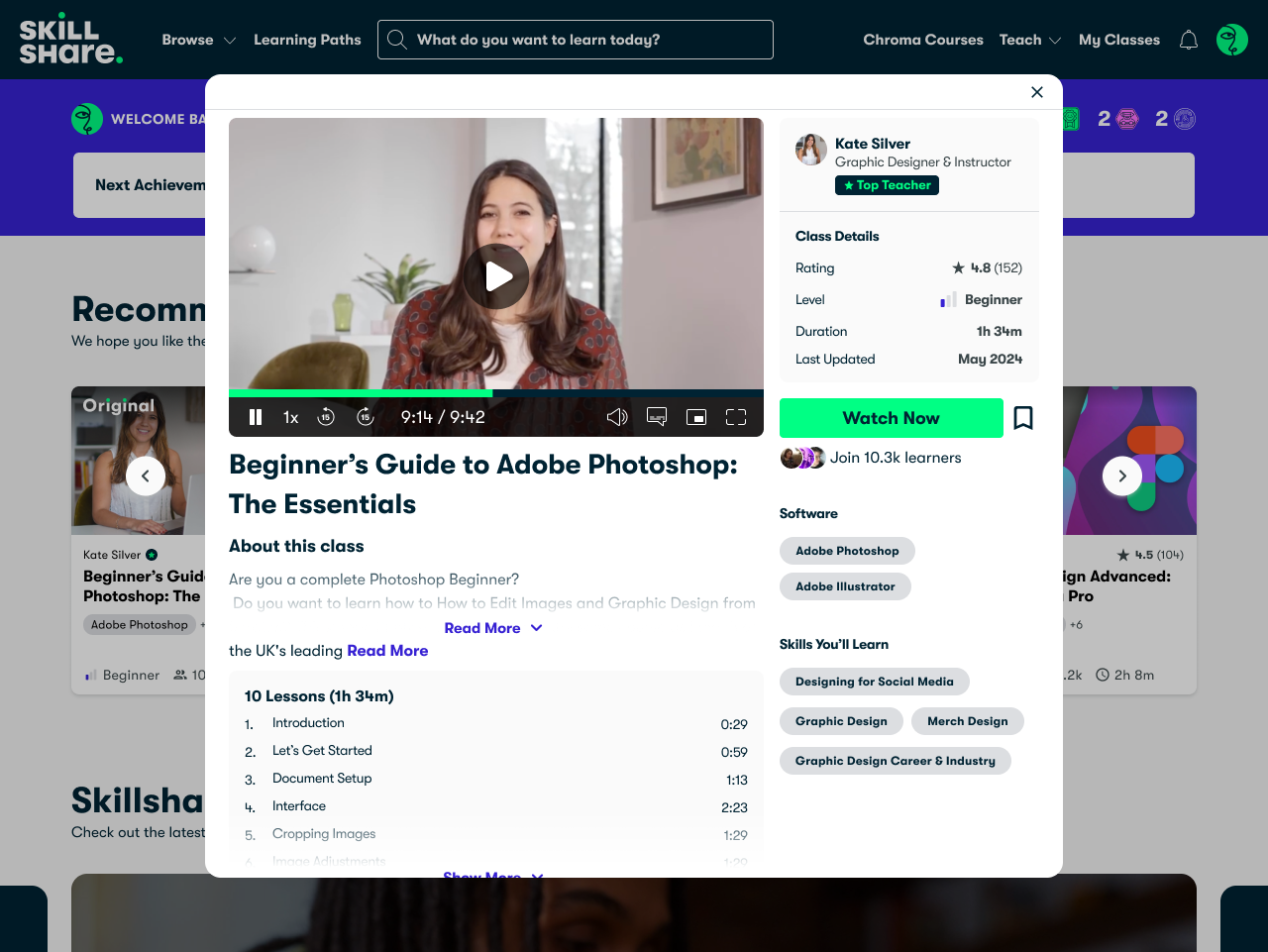Screen dimensions: 1268x952
Task: Click the class title heading
Action: pyautogui.click(x=483, y=484)
